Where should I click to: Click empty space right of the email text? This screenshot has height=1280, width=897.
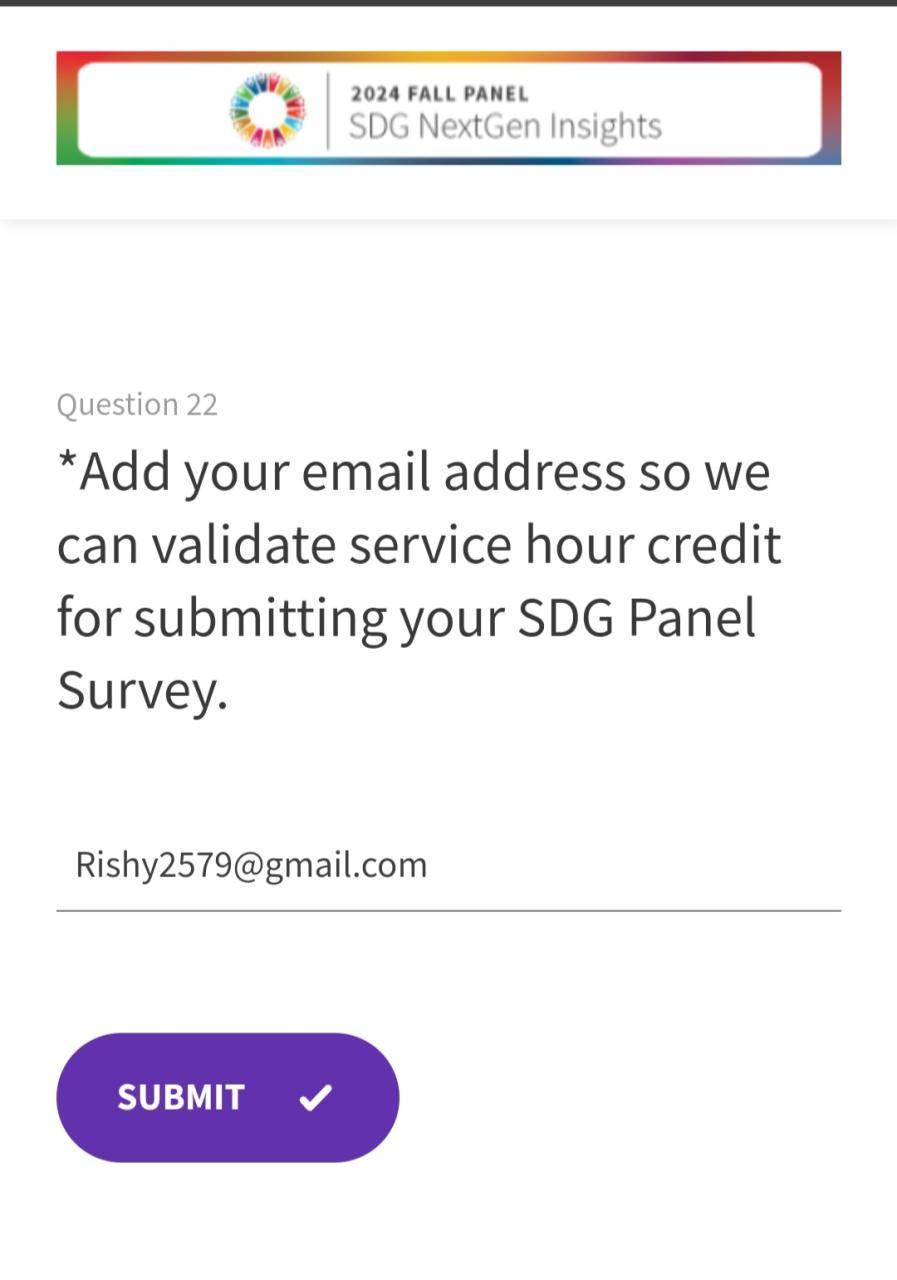[x=640, y=865]
